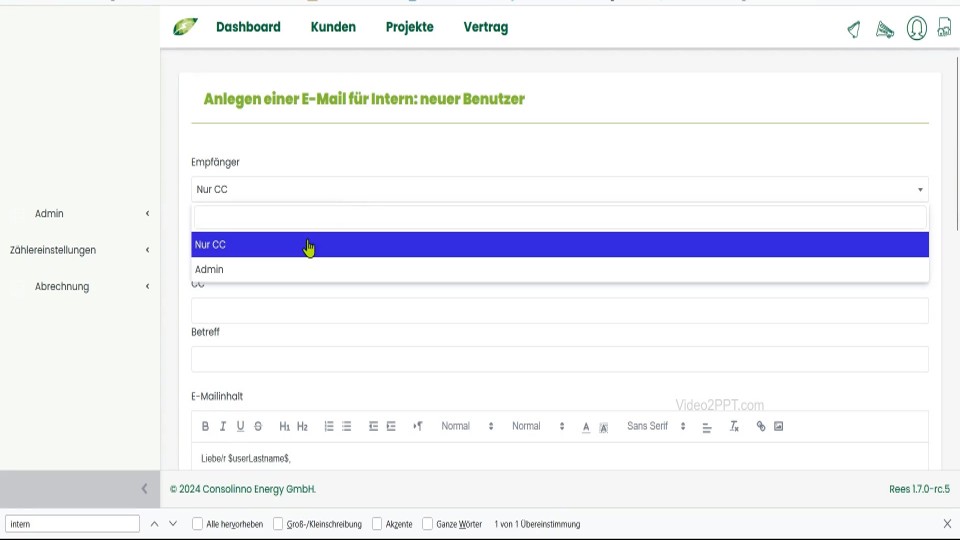
Task: Go to next search match
Action: [173, 524]
